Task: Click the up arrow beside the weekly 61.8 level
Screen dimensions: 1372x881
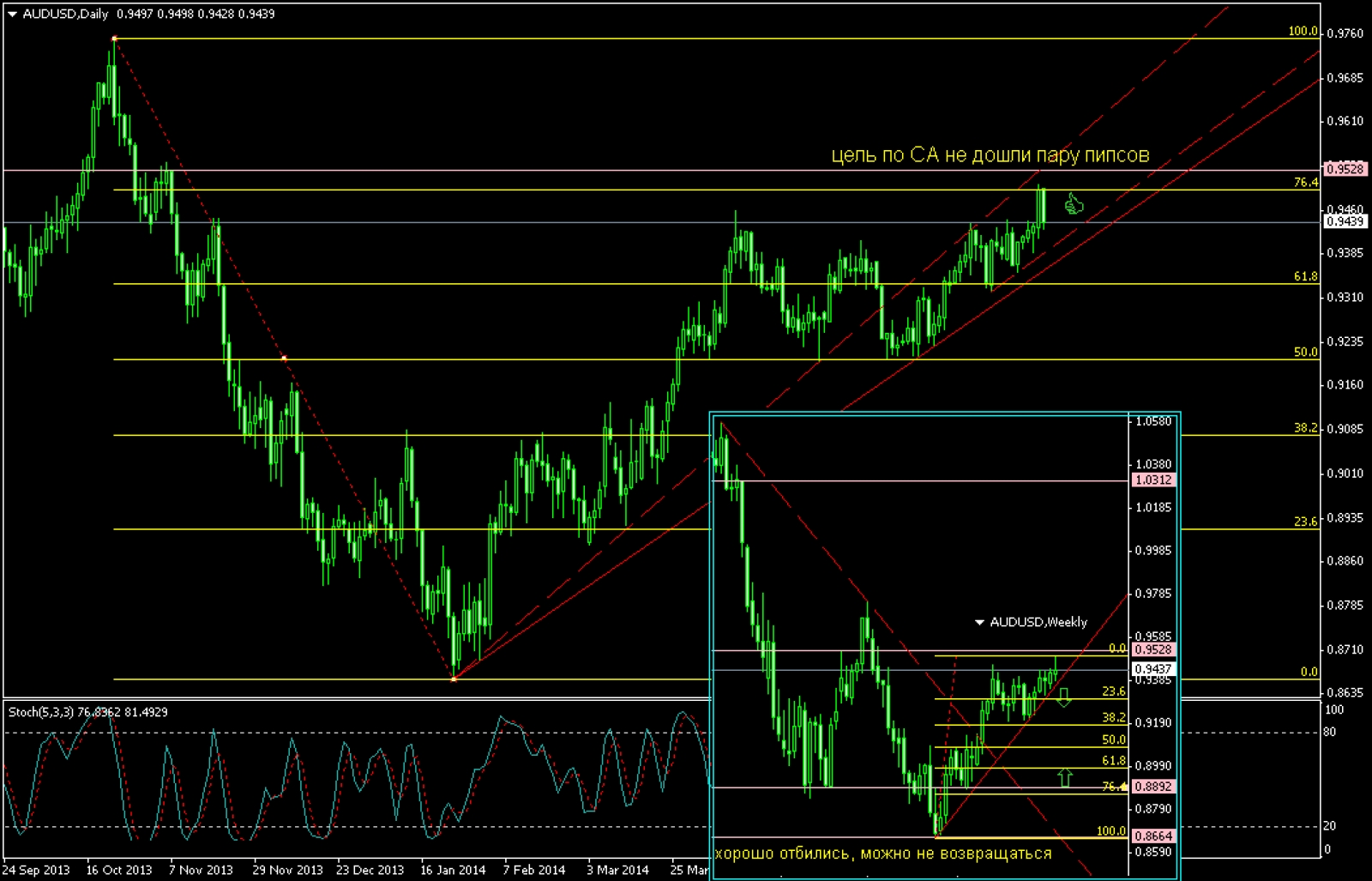Action: click(x=1065, y=777)
